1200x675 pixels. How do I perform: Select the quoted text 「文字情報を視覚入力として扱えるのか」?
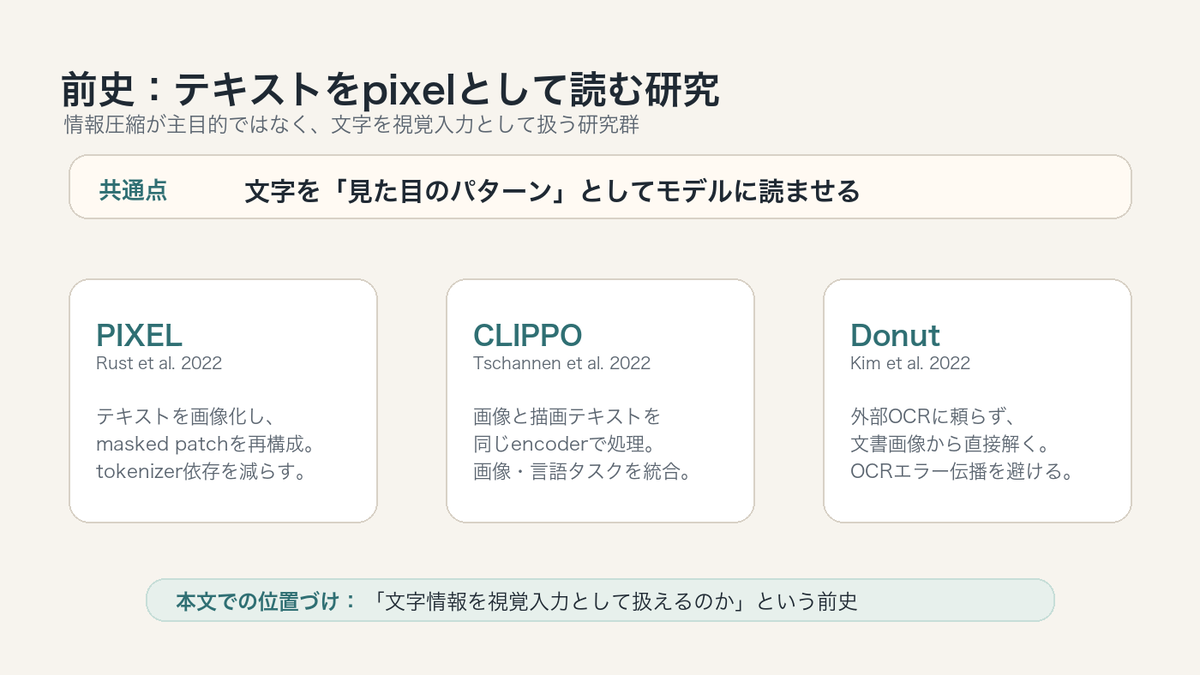tap(560, 601)
